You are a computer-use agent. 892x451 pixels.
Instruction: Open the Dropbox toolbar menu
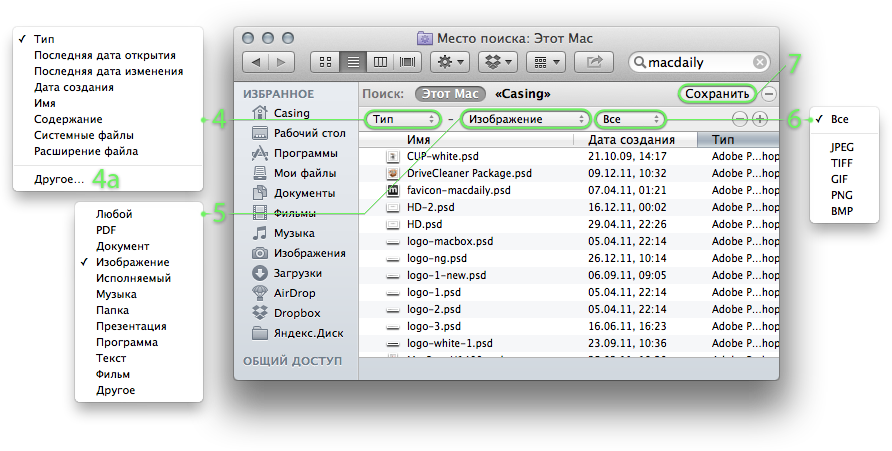(x=497, y=62)
